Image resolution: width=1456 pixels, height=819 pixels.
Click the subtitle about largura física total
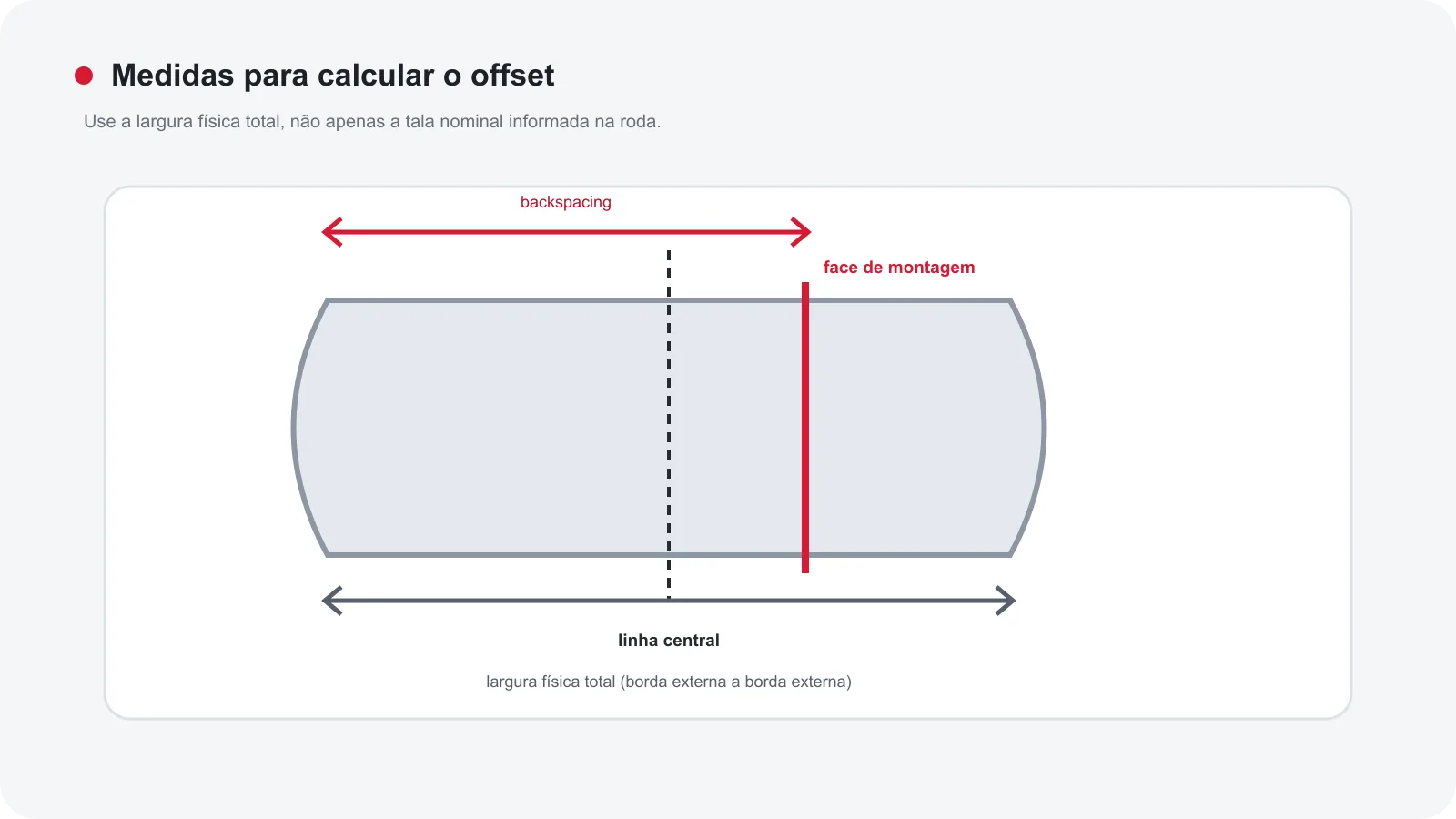coord(372,121)
